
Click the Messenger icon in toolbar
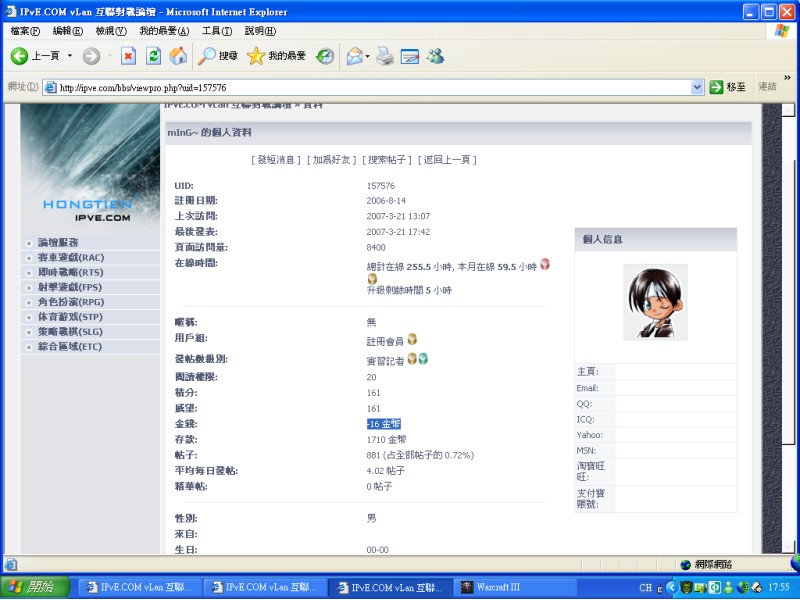[435, 57]
